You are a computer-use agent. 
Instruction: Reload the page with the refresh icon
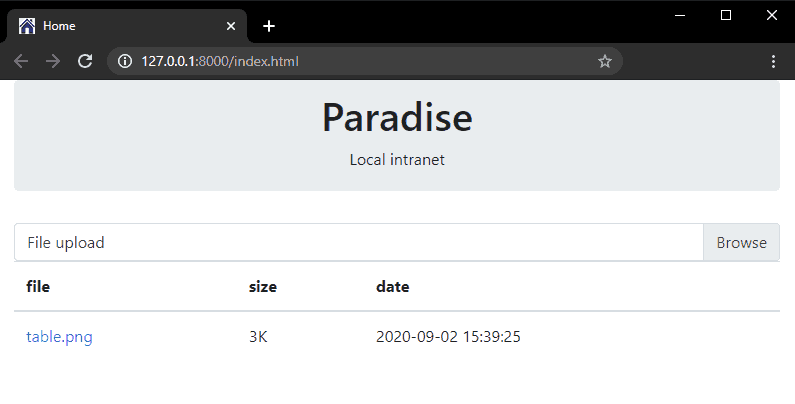(85, 61)
